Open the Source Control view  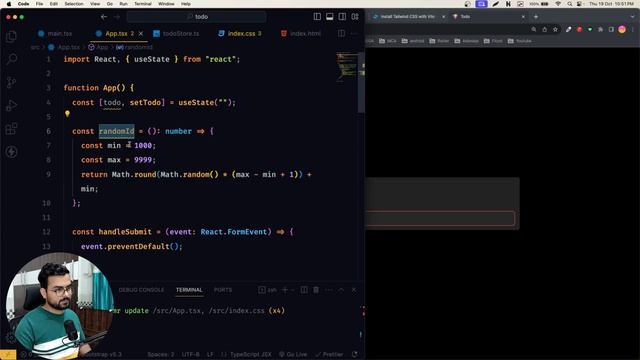[11, 82]
